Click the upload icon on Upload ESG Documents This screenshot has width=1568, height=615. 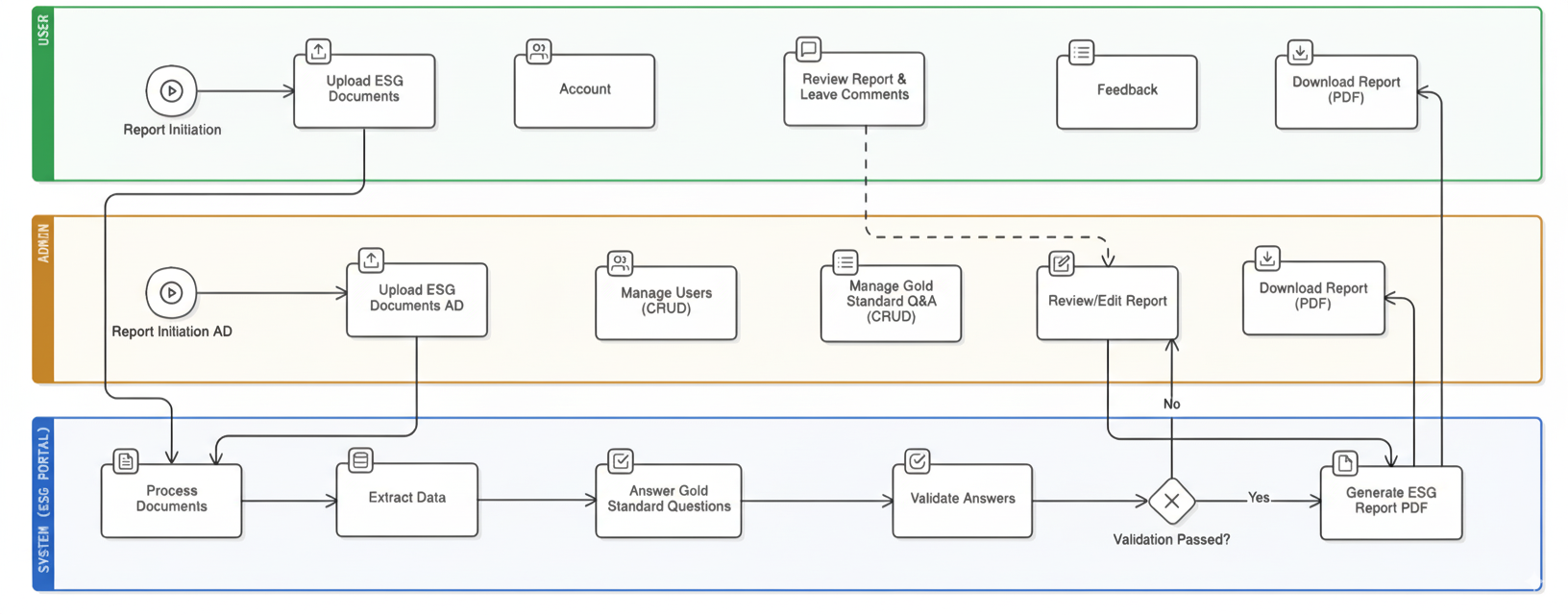pyautogui.click(x=318, y=51)
